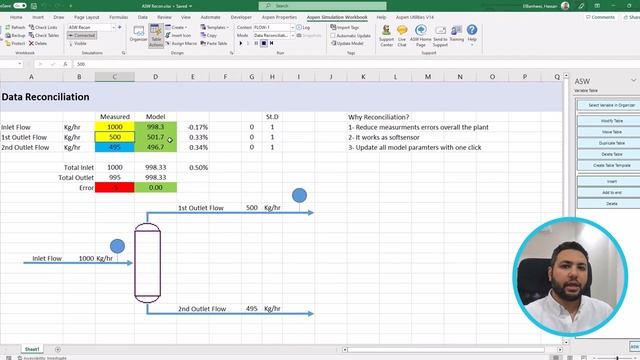Run Check Tables in Workbook group
Viewport: 640px width, 360px height.
(x=44, y=36)
